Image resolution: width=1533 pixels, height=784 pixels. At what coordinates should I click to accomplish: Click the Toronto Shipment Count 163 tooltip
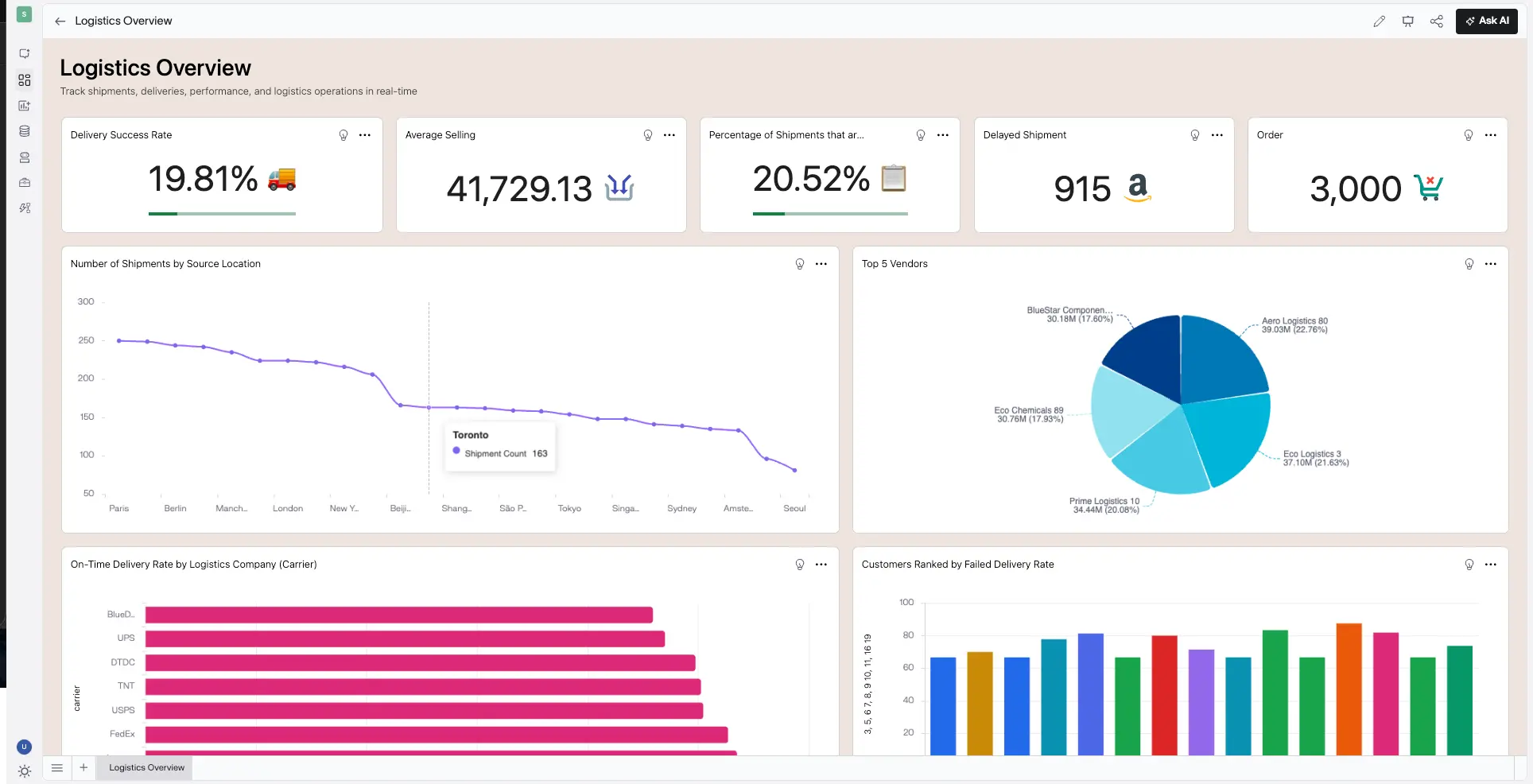coord(500,445)
